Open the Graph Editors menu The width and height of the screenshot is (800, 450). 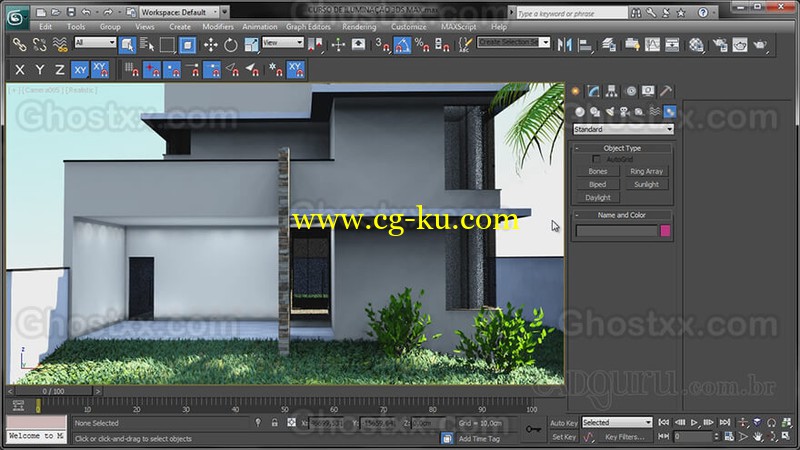[x=308, y=27]
